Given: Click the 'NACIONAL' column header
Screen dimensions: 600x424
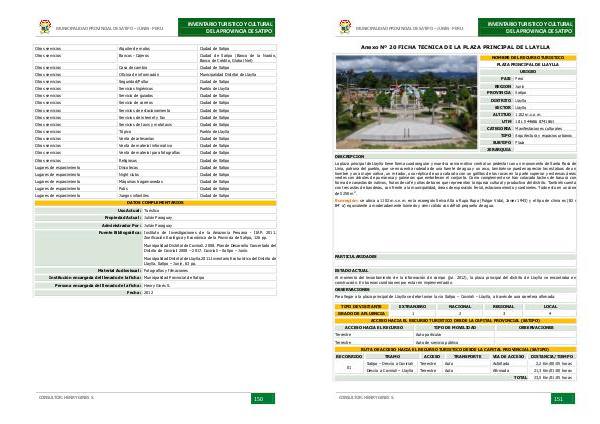Looking at the screenshot, I should pyautogui.click(x=460, y=307).
